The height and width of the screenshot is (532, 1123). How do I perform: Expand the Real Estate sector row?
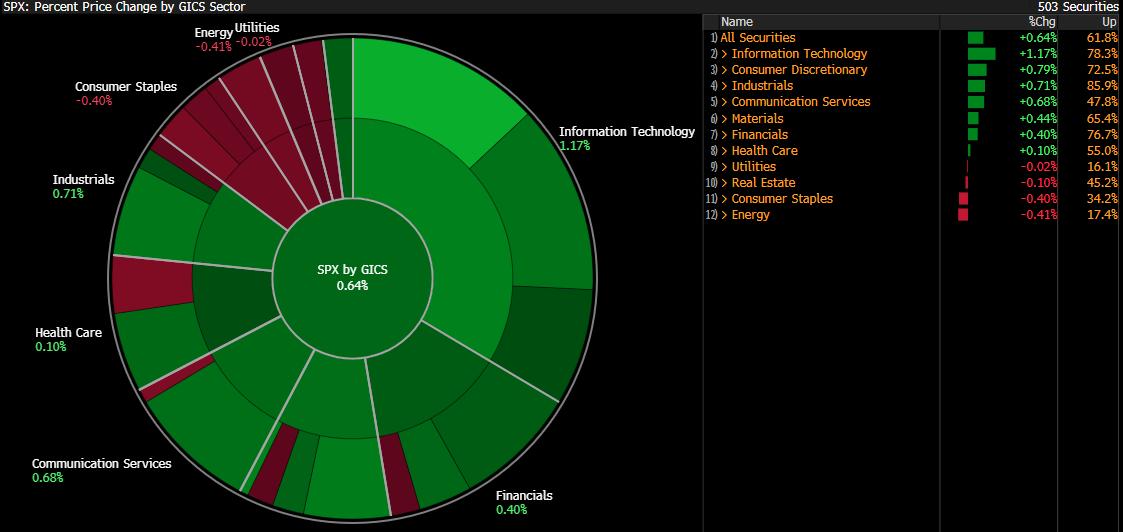coord(724,183)
